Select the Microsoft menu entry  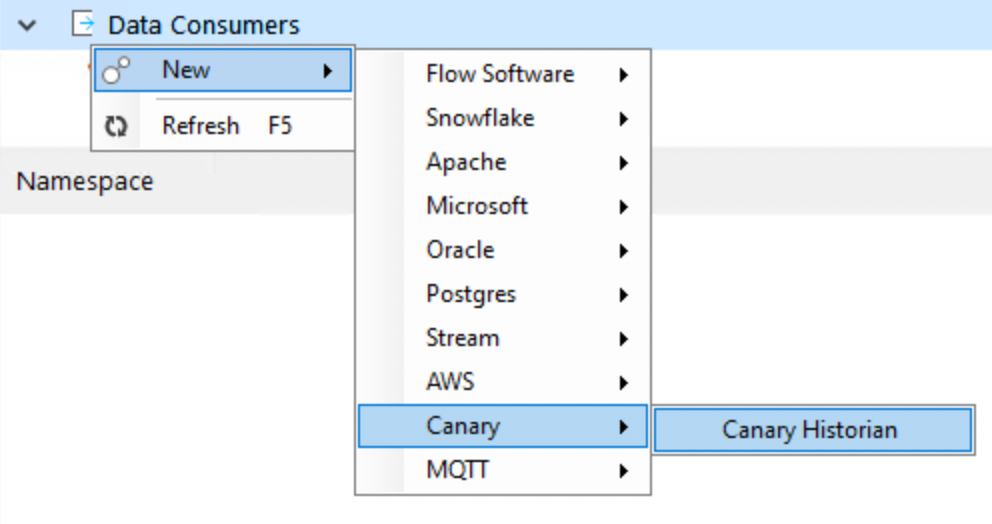click(503, 206)
